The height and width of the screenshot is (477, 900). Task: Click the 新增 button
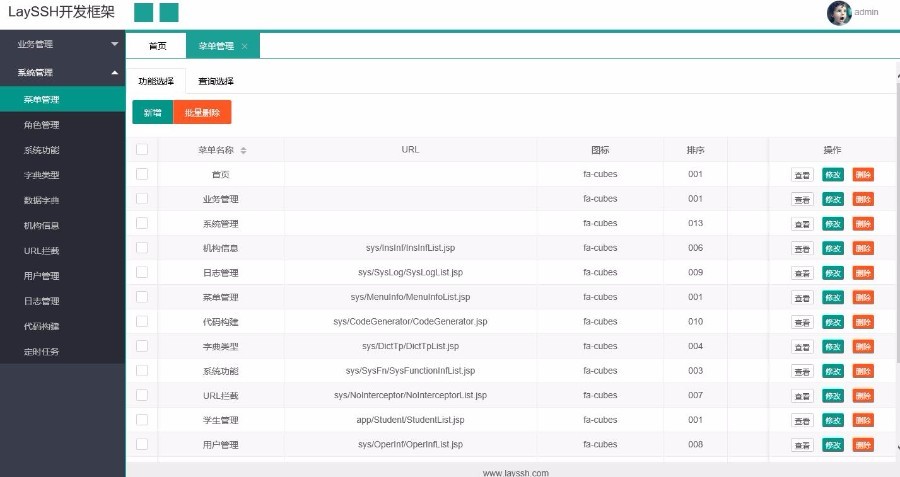point(153,113)
